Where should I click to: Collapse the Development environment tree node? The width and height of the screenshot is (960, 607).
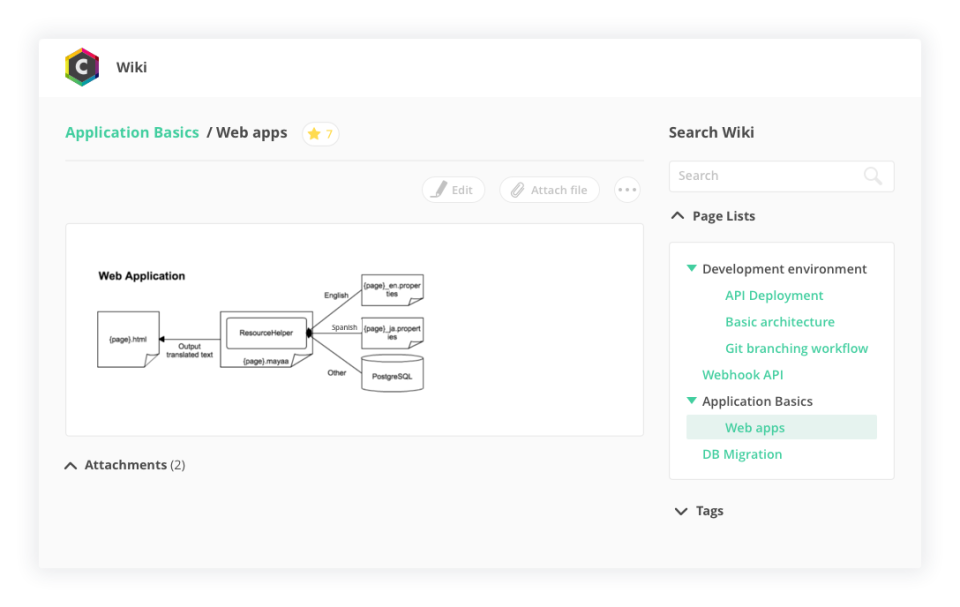coord(691,269)
